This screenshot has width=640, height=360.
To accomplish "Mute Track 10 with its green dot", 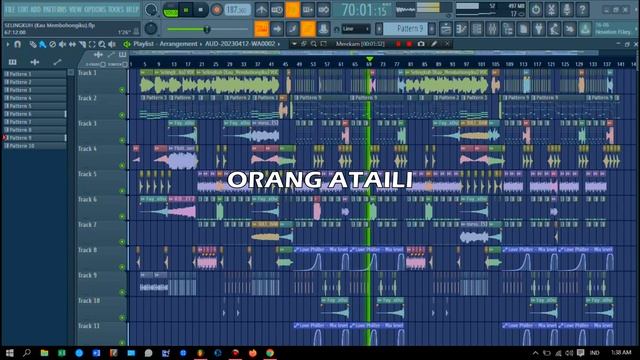I will tap(122, 317).
